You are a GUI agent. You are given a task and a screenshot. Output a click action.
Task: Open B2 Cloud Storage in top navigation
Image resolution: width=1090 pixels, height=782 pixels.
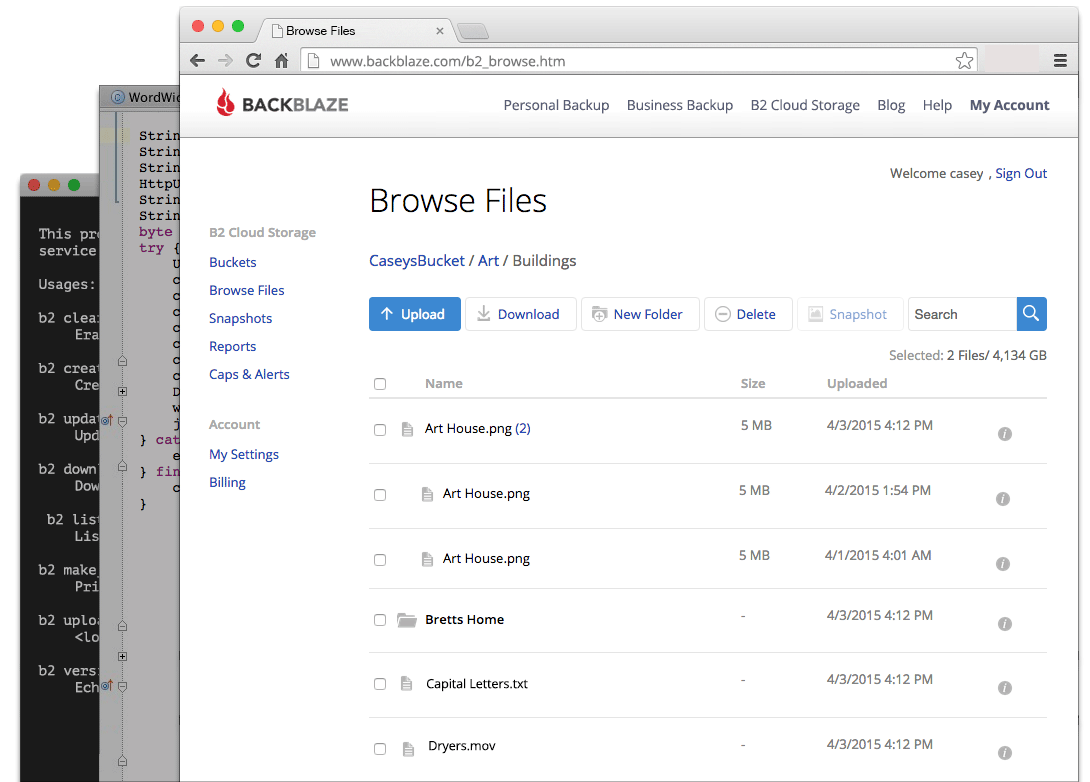805,105
